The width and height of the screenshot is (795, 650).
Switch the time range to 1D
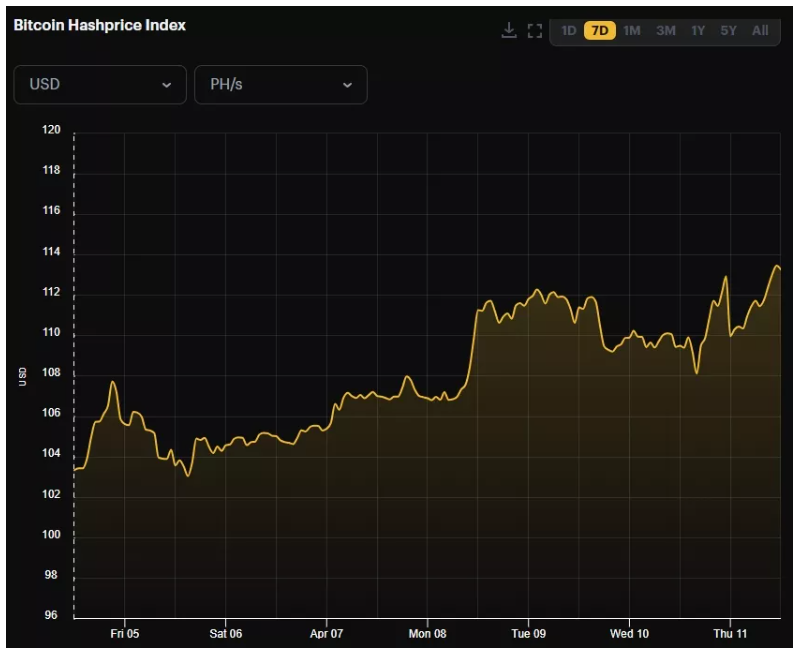click(x=568, y=31)
